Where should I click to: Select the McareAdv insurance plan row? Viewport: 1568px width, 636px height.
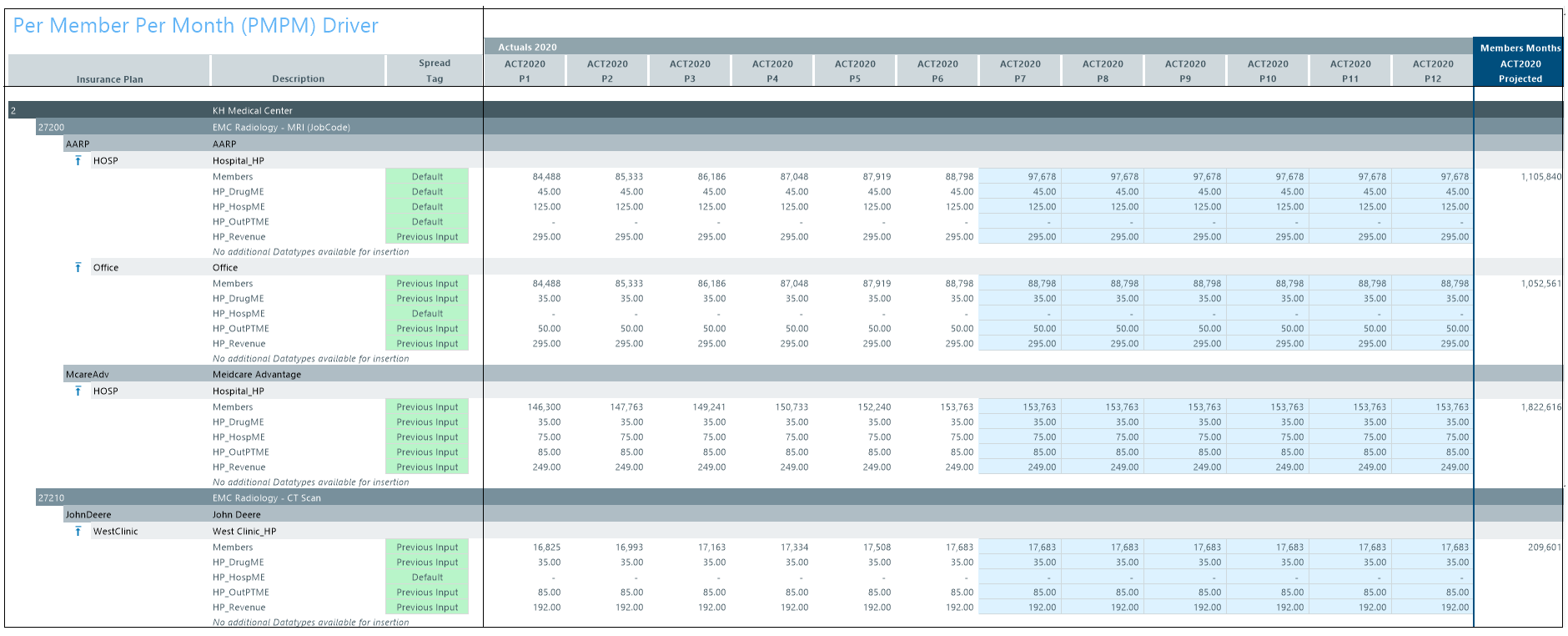(813, 374)
